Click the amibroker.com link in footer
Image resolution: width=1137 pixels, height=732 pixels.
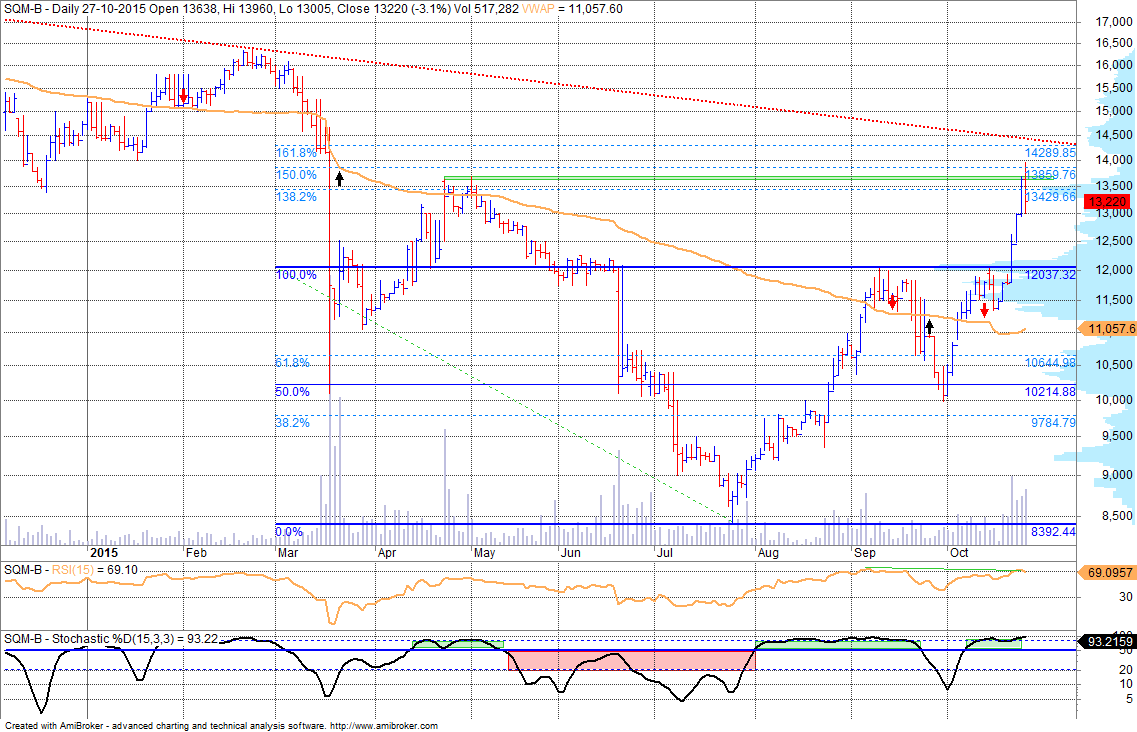(384, 725)
